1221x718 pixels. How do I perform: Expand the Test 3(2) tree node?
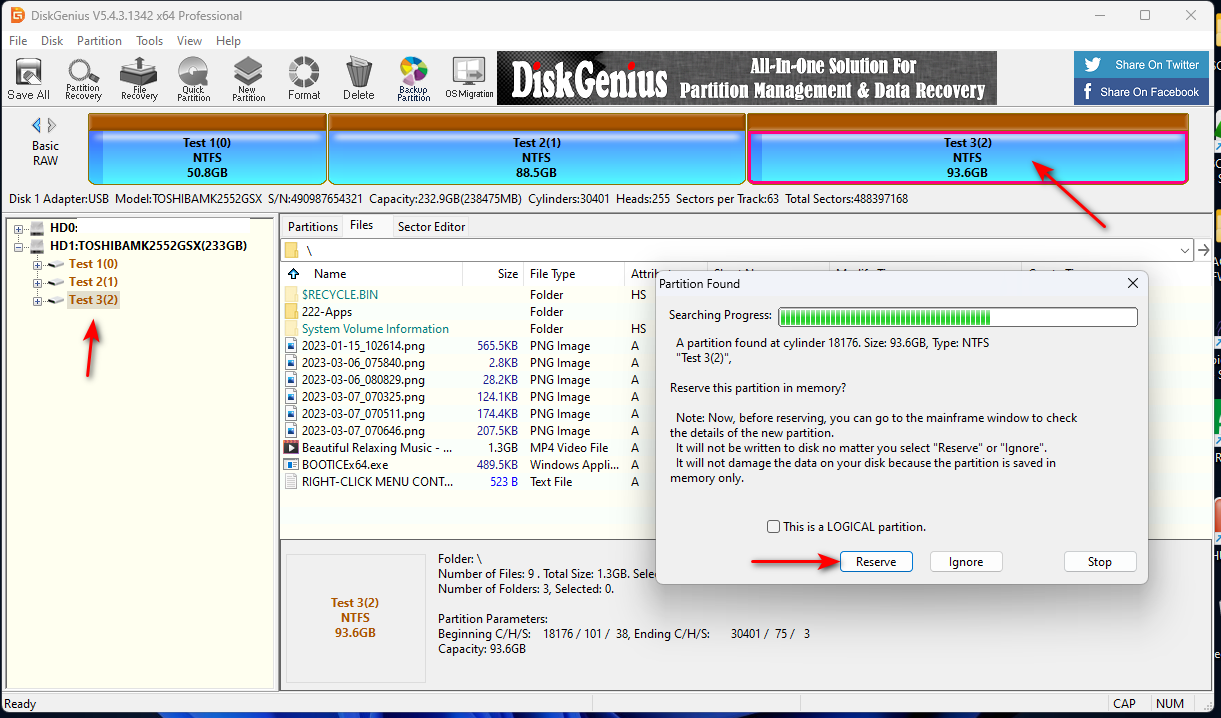click(38, 300)
